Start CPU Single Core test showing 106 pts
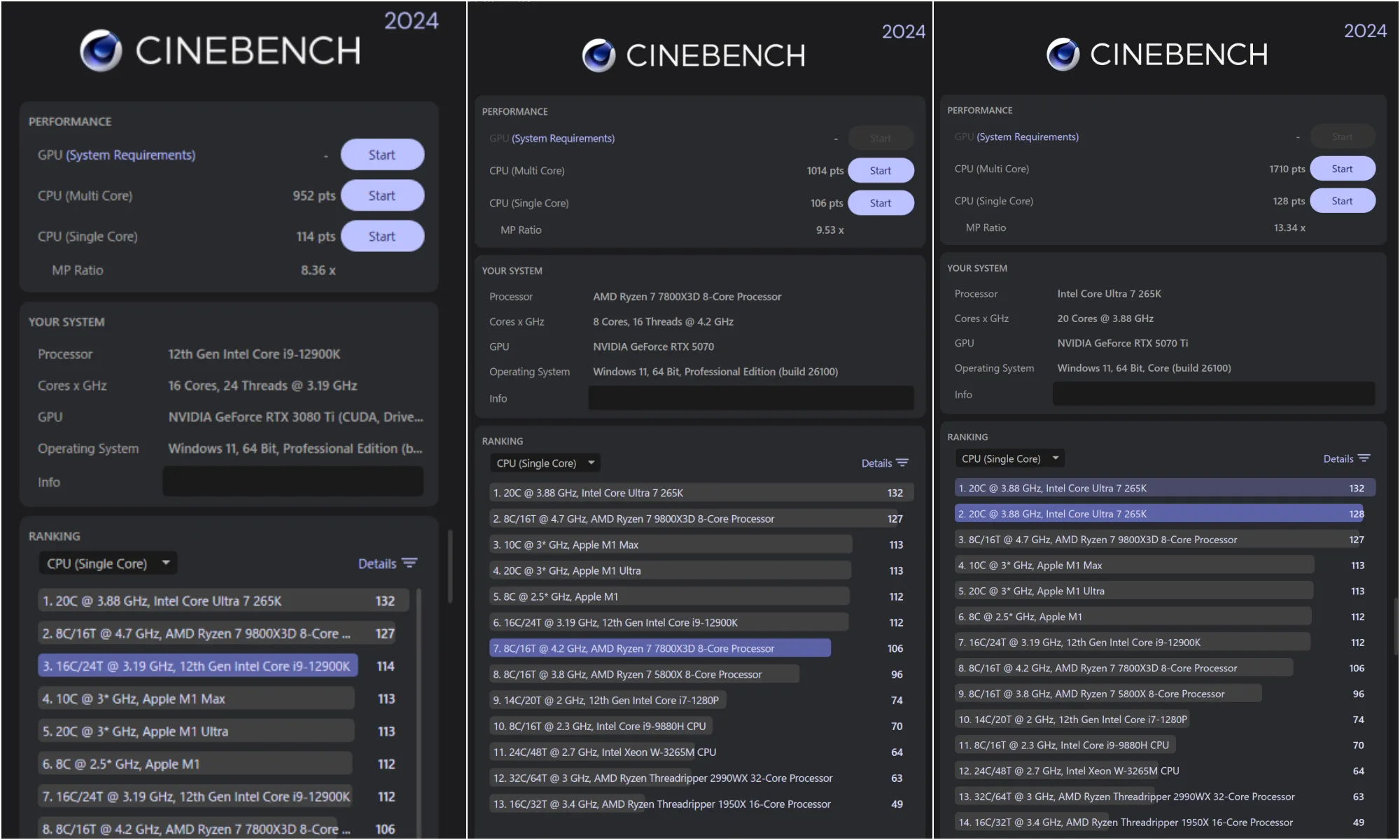The image size is (1400, 840). 881,203
